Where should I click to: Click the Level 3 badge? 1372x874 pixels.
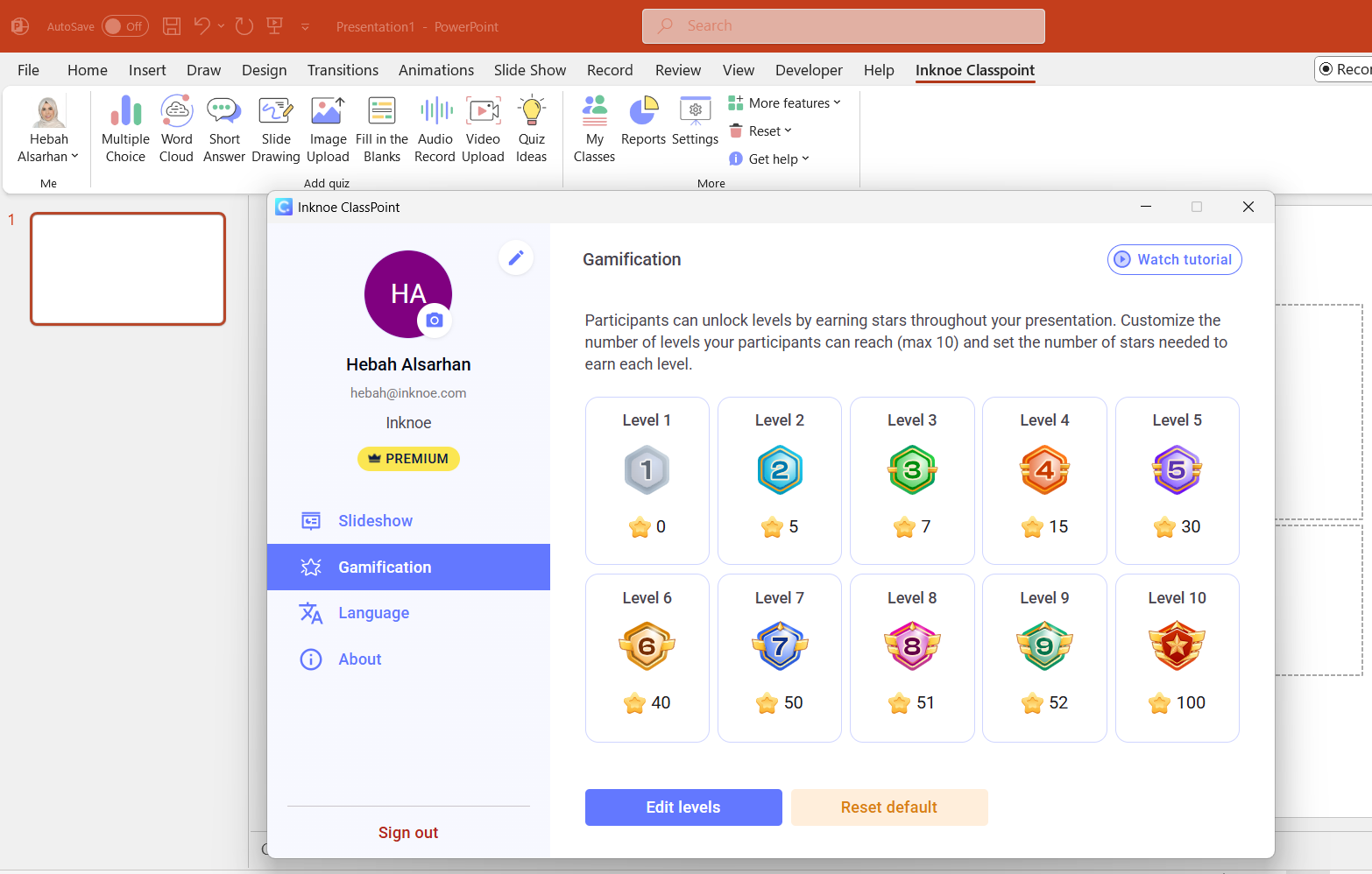[x=912, y=470]
